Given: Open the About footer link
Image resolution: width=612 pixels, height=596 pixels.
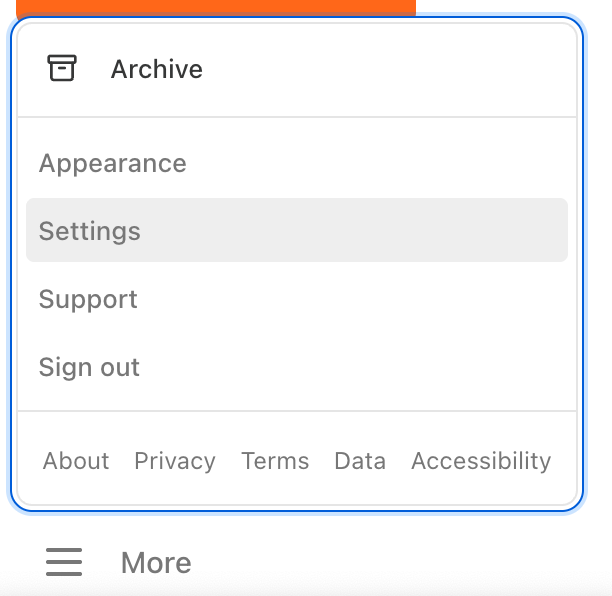Looking at the screenshot, I should tap(76, 461).
